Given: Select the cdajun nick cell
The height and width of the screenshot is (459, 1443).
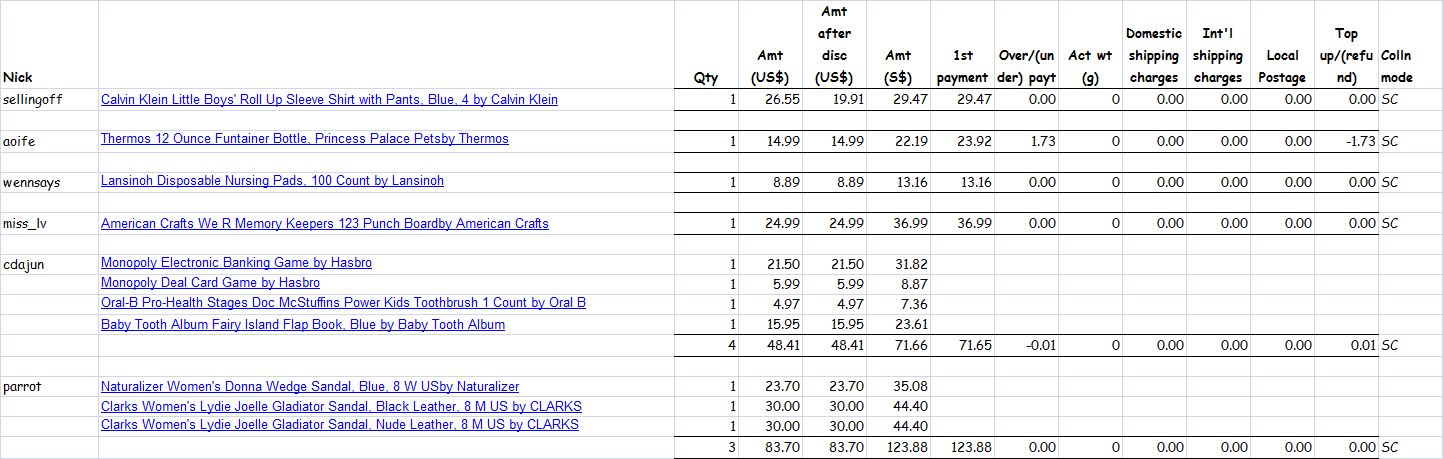Looking at the screenshot, I should pyautogui.click(x=49, y=264).
